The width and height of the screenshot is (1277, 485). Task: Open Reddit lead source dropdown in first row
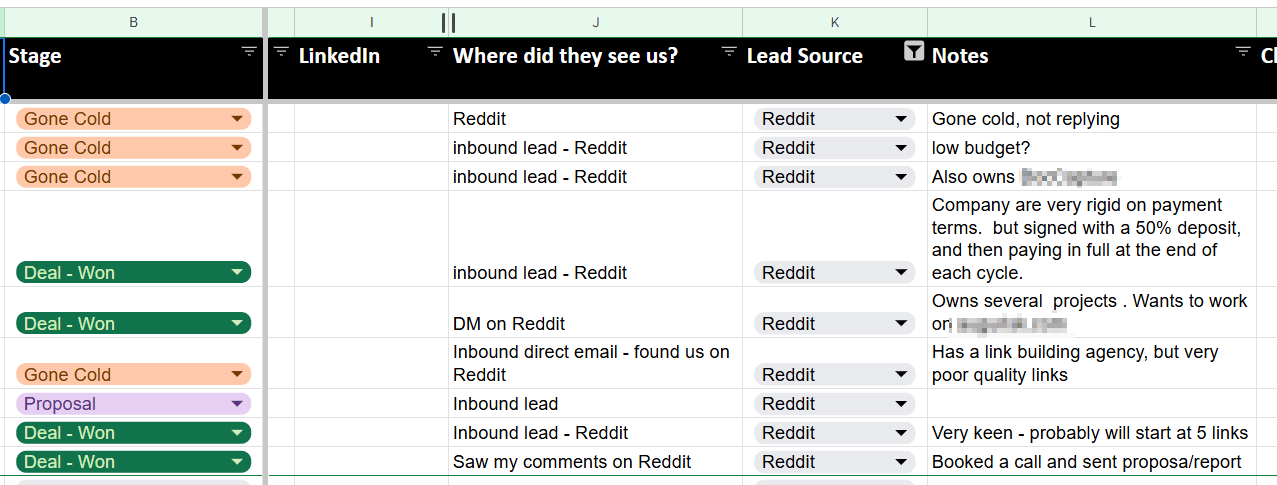[x=834, y=119]
